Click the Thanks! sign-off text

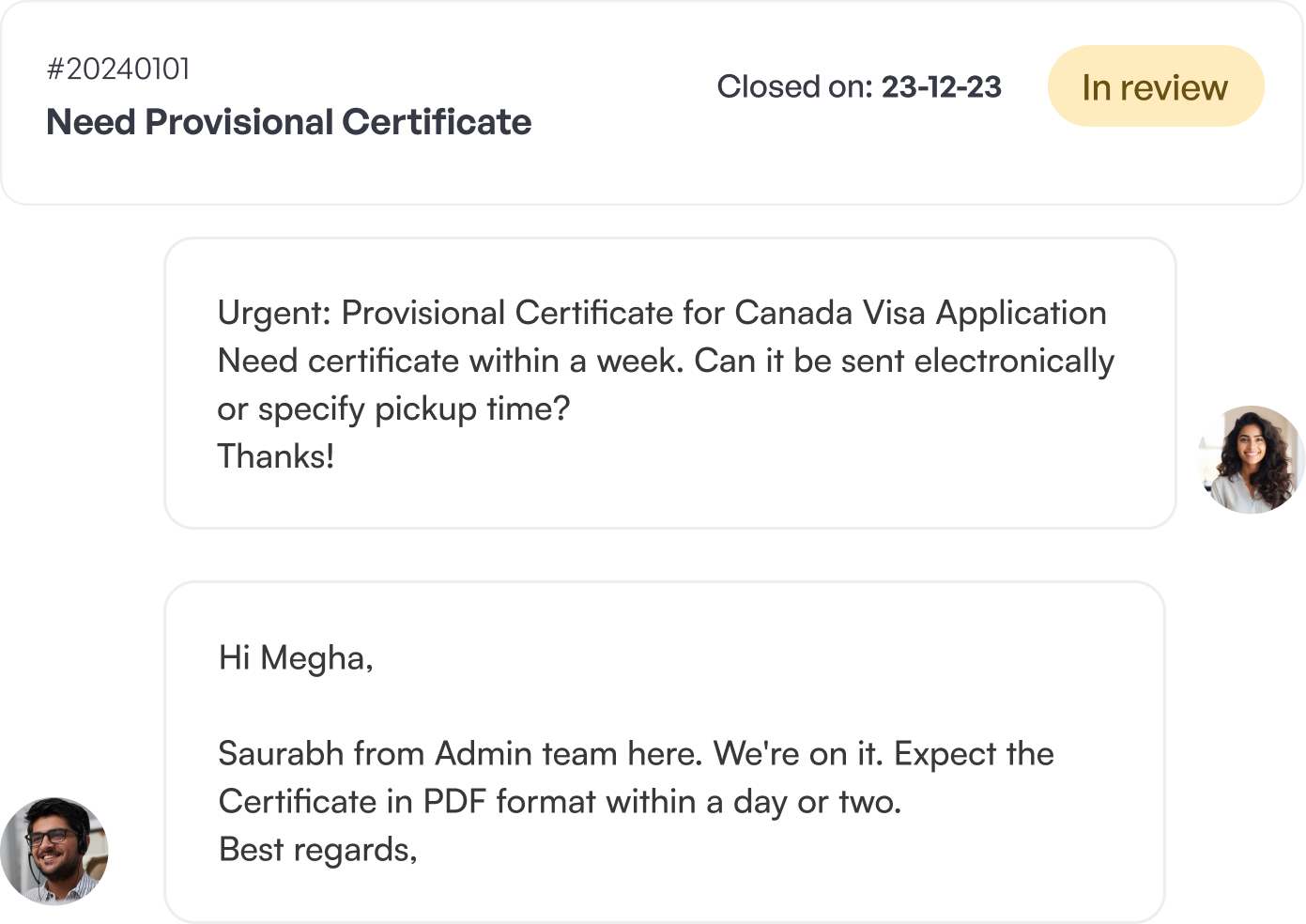pos(276,456)
